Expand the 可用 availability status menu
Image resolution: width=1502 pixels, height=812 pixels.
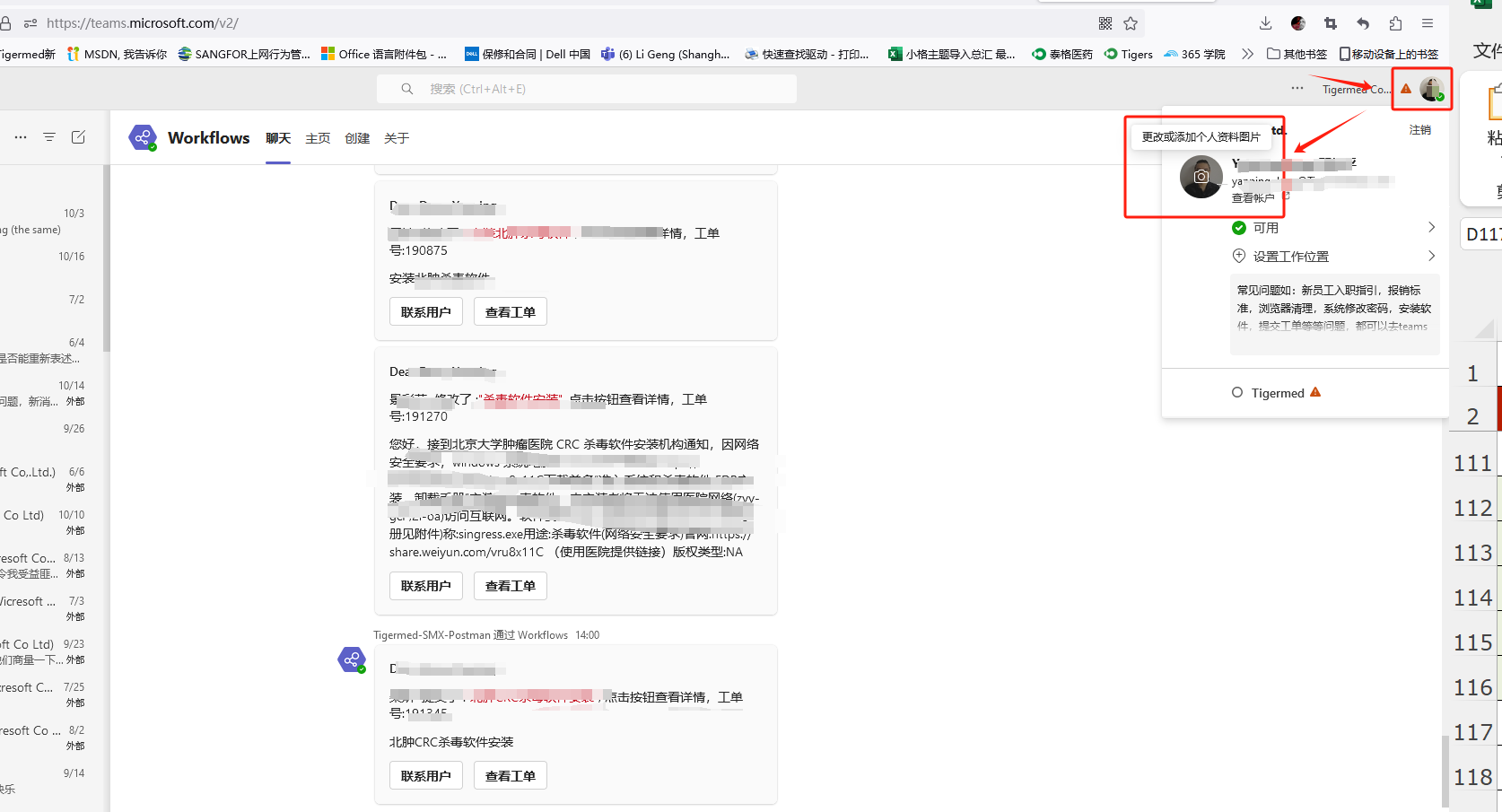(1431, 228)
